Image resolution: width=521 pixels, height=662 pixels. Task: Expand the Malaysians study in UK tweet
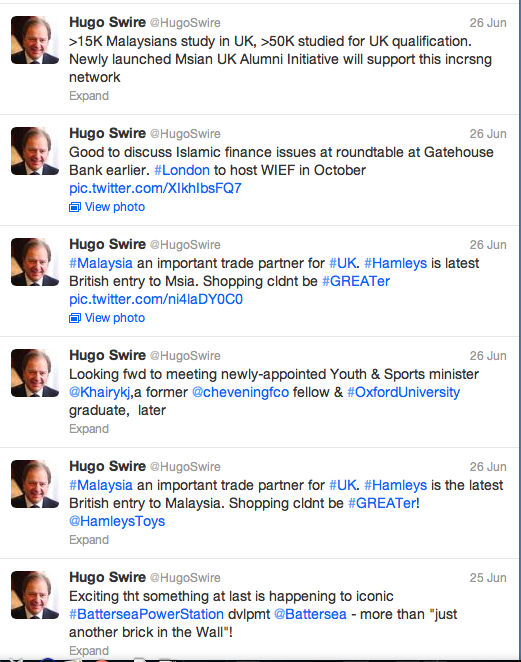click(89, 96)
